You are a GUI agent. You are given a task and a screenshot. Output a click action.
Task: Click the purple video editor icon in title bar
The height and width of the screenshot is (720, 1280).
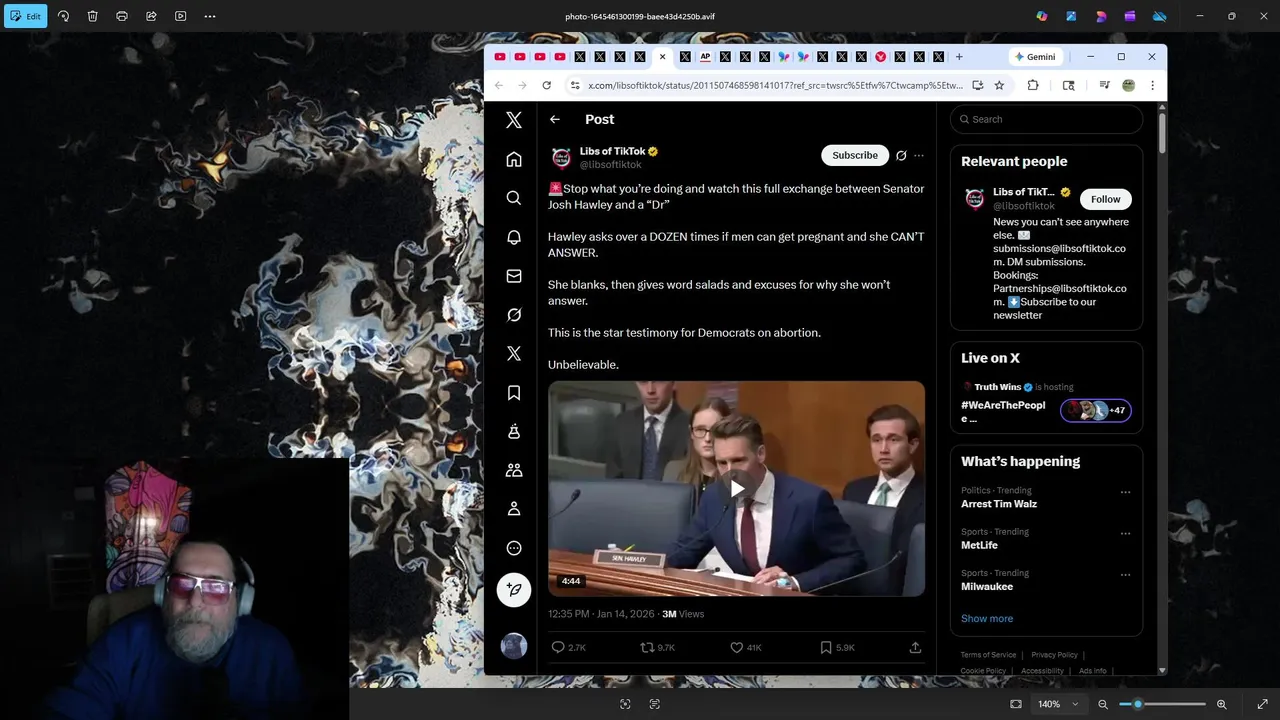click(1130, 16)
